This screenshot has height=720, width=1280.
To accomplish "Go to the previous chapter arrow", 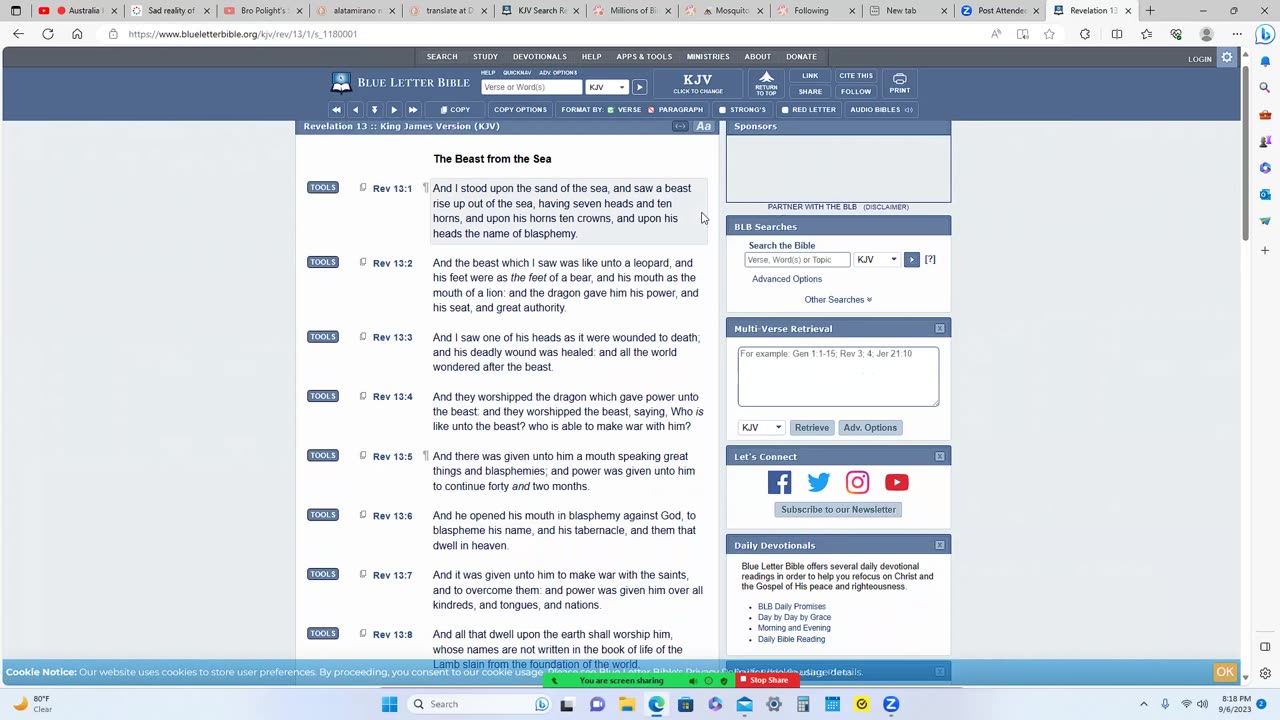I will click(x=355, y=109).
